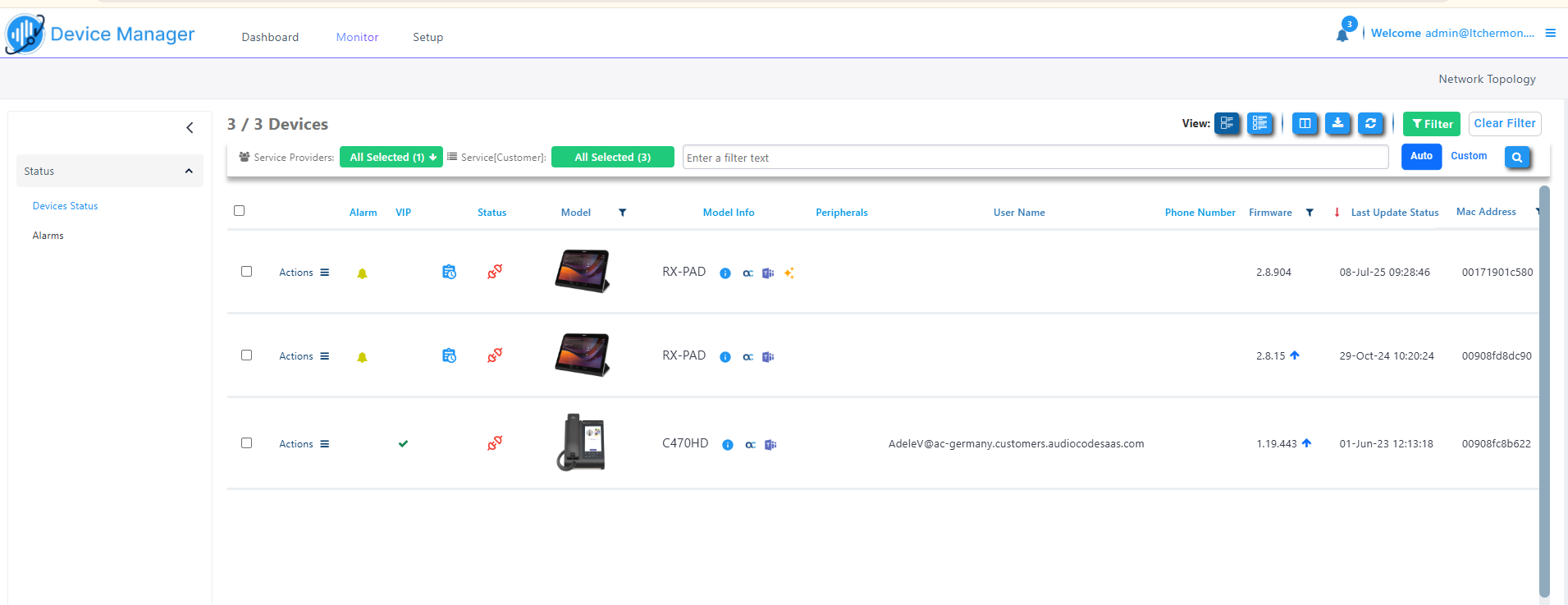The width and height of the screenshot is (1568, 605).
Task: Select checkbox of device with firmware 2.8.15
Action: (x=246, y=355)
